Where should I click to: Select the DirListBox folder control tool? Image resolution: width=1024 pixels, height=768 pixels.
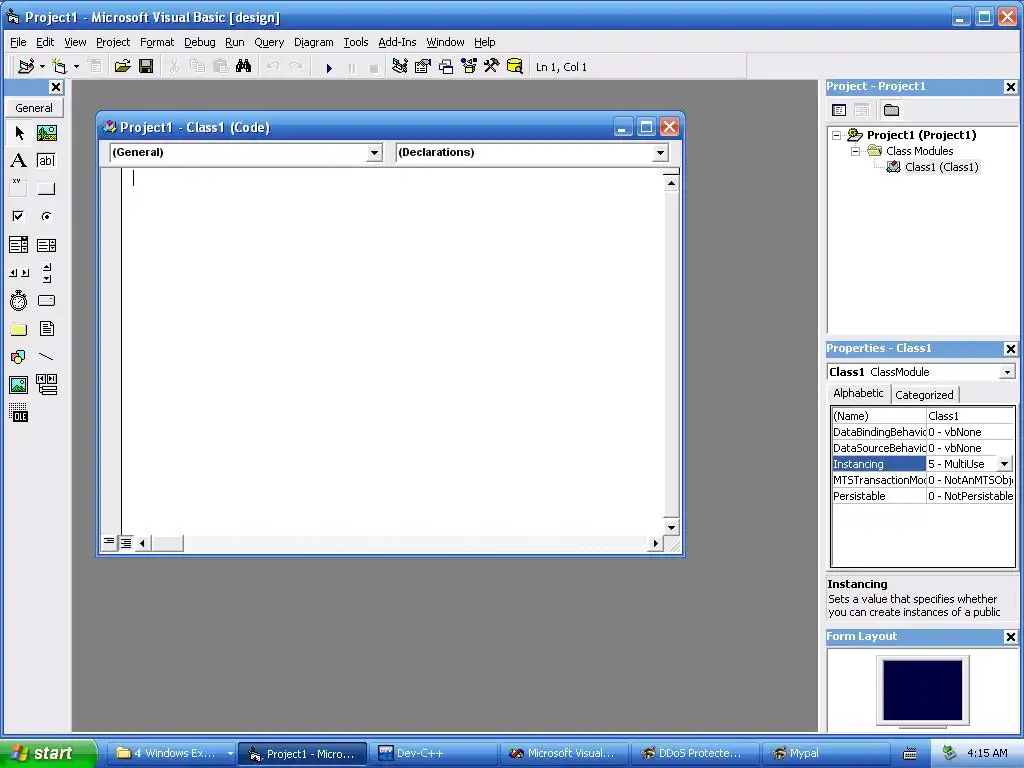(x=19, y=328)
